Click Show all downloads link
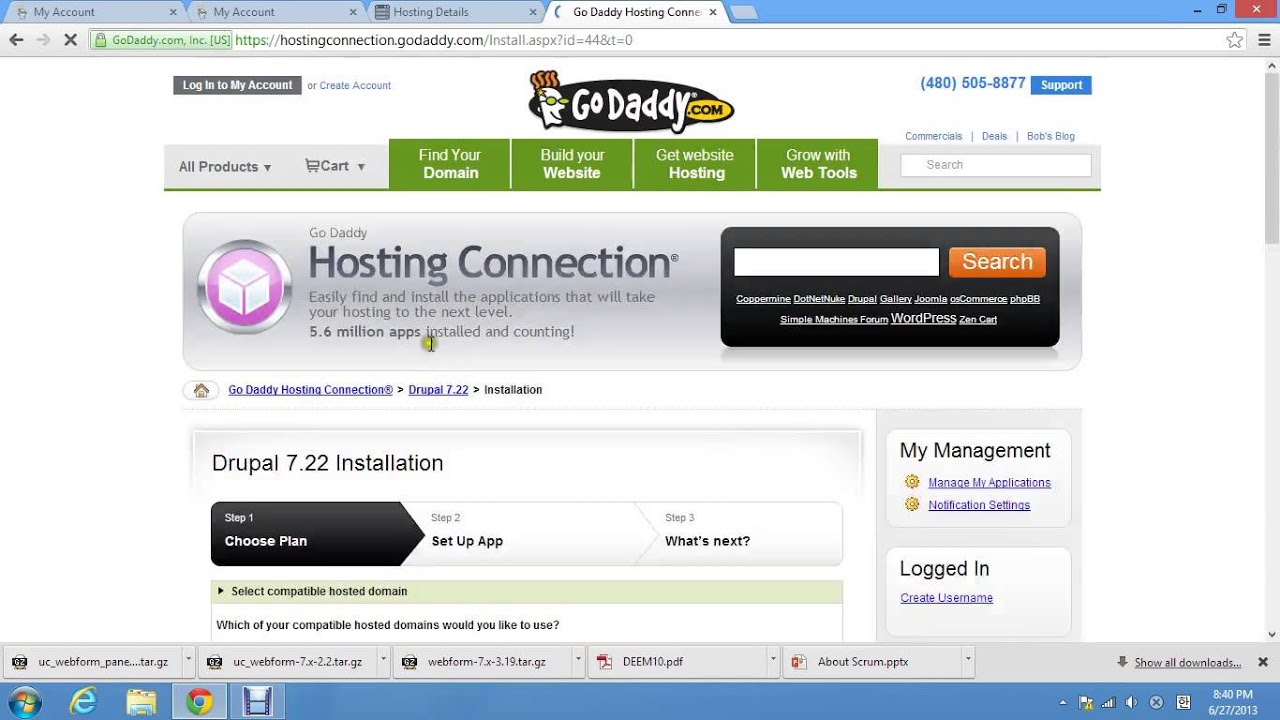The image size is (1280, 720). click(x=1187, y=662)
